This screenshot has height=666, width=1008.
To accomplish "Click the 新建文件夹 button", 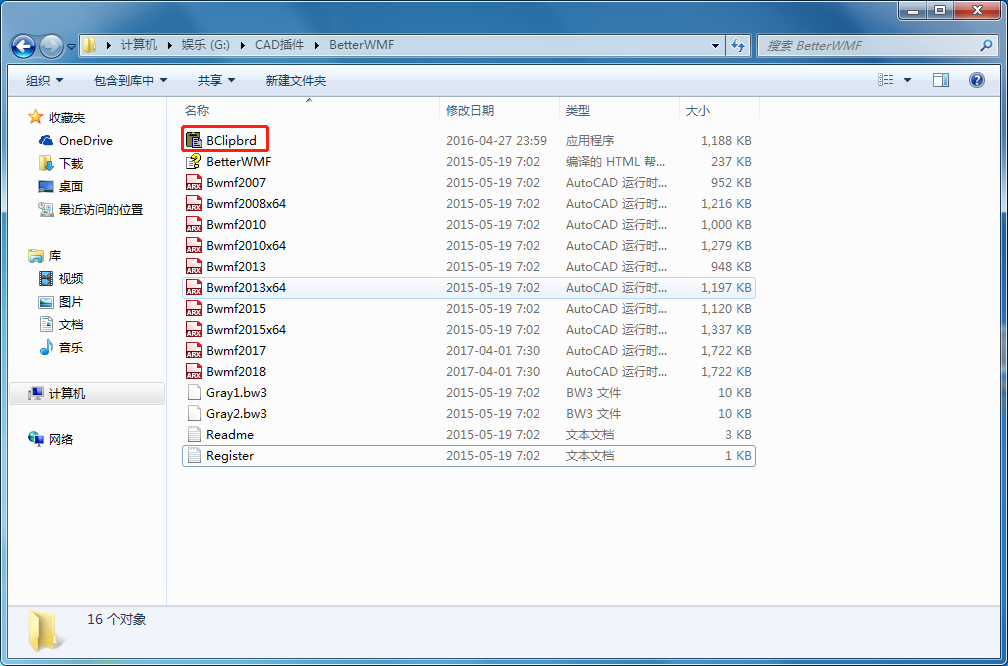I will [296, 80].
